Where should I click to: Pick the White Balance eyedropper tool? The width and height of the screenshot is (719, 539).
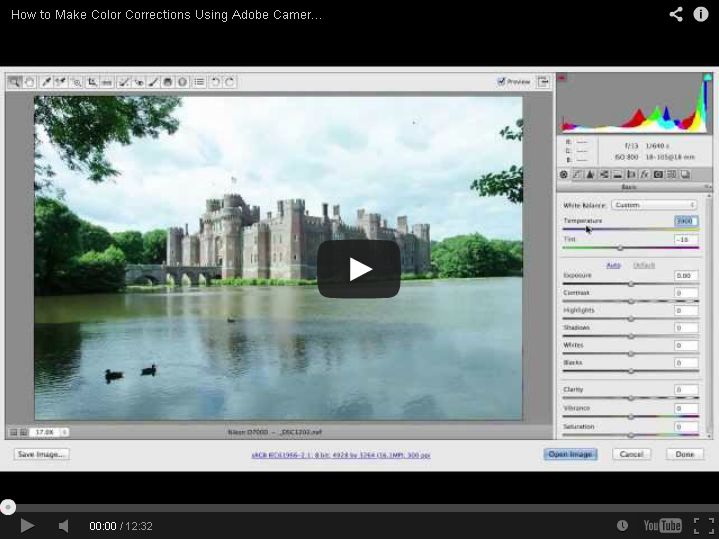pos(46,82)
